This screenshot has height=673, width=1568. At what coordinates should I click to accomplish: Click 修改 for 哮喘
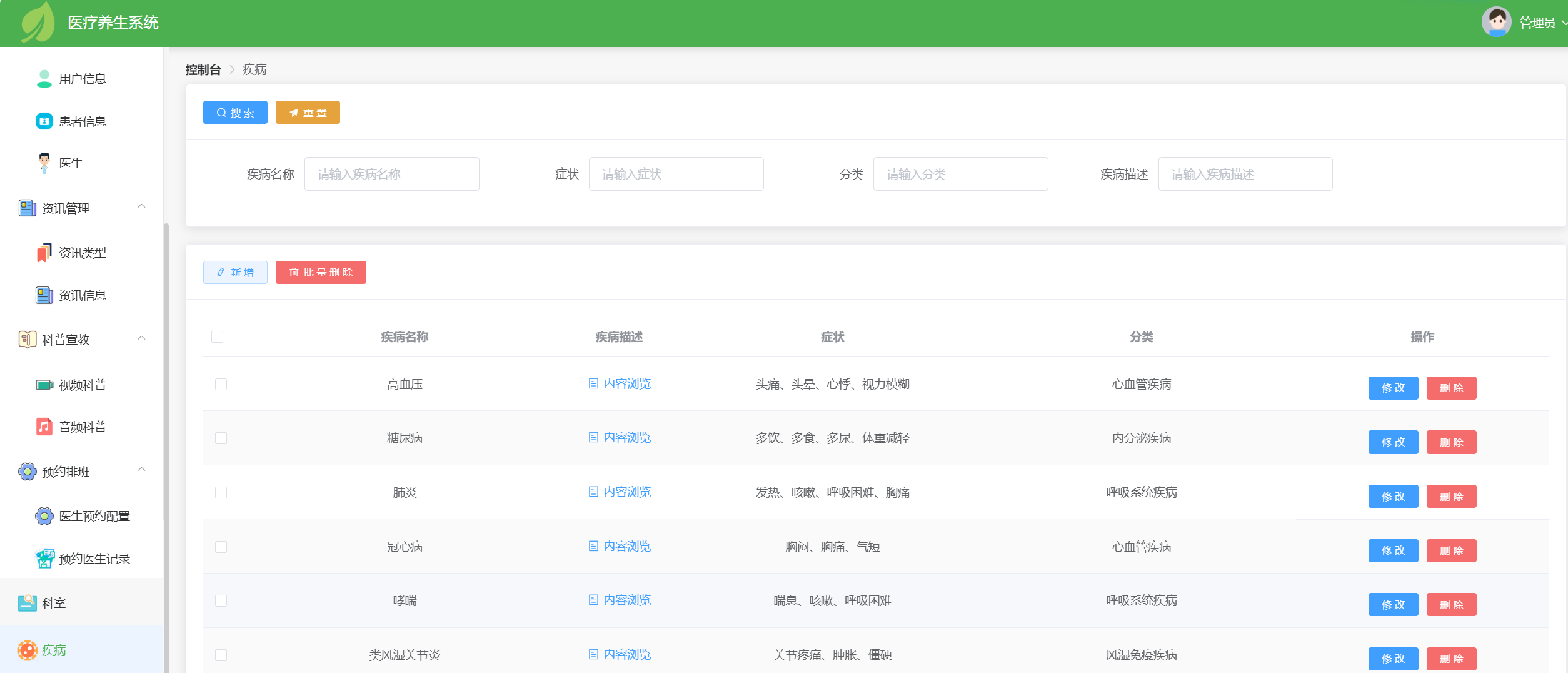click(1393, 605)
